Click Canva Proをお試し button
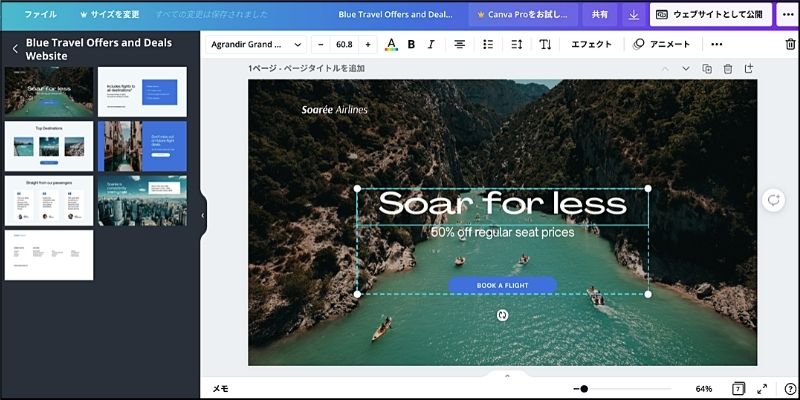 click(523, 14)
